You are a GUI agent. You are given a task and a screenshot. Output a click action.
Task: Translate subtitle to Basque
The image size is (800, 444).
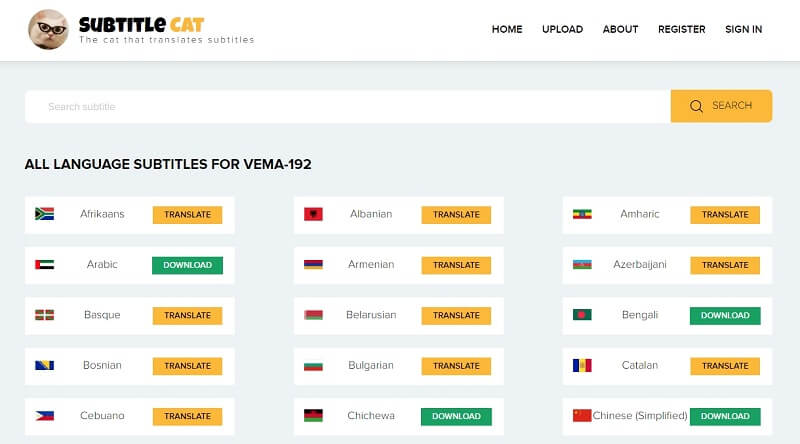click(187, 315)
